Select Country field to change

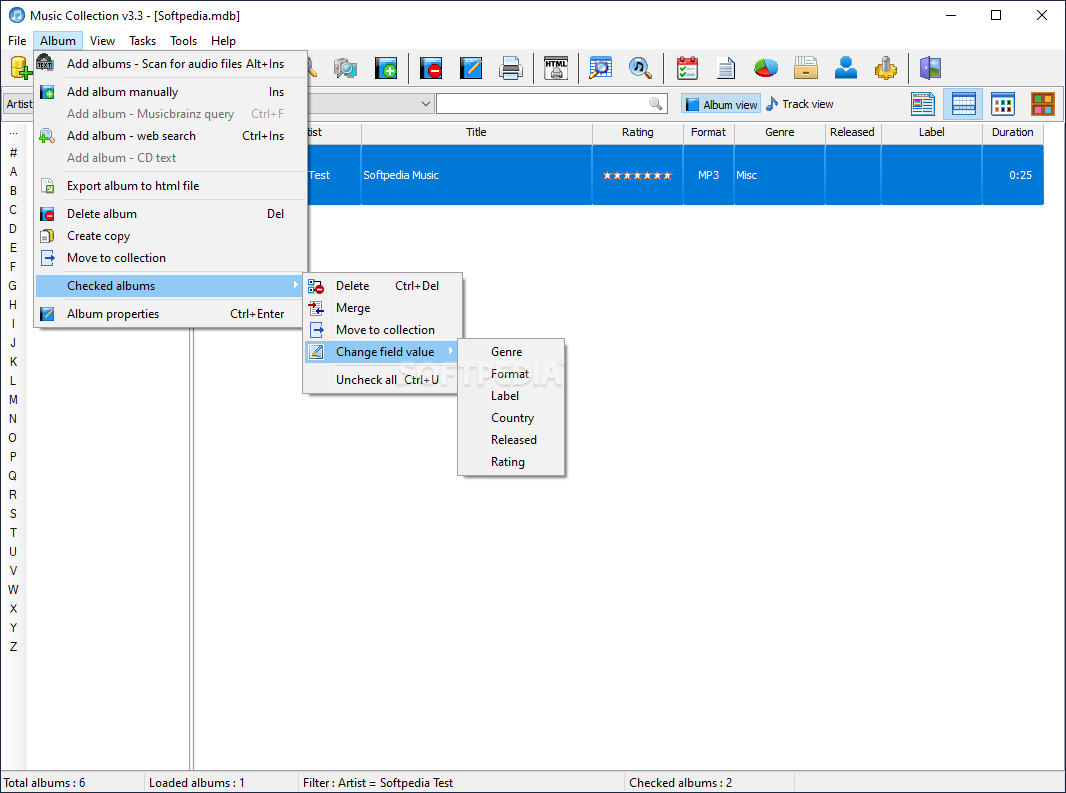click(x=511, y=418)
